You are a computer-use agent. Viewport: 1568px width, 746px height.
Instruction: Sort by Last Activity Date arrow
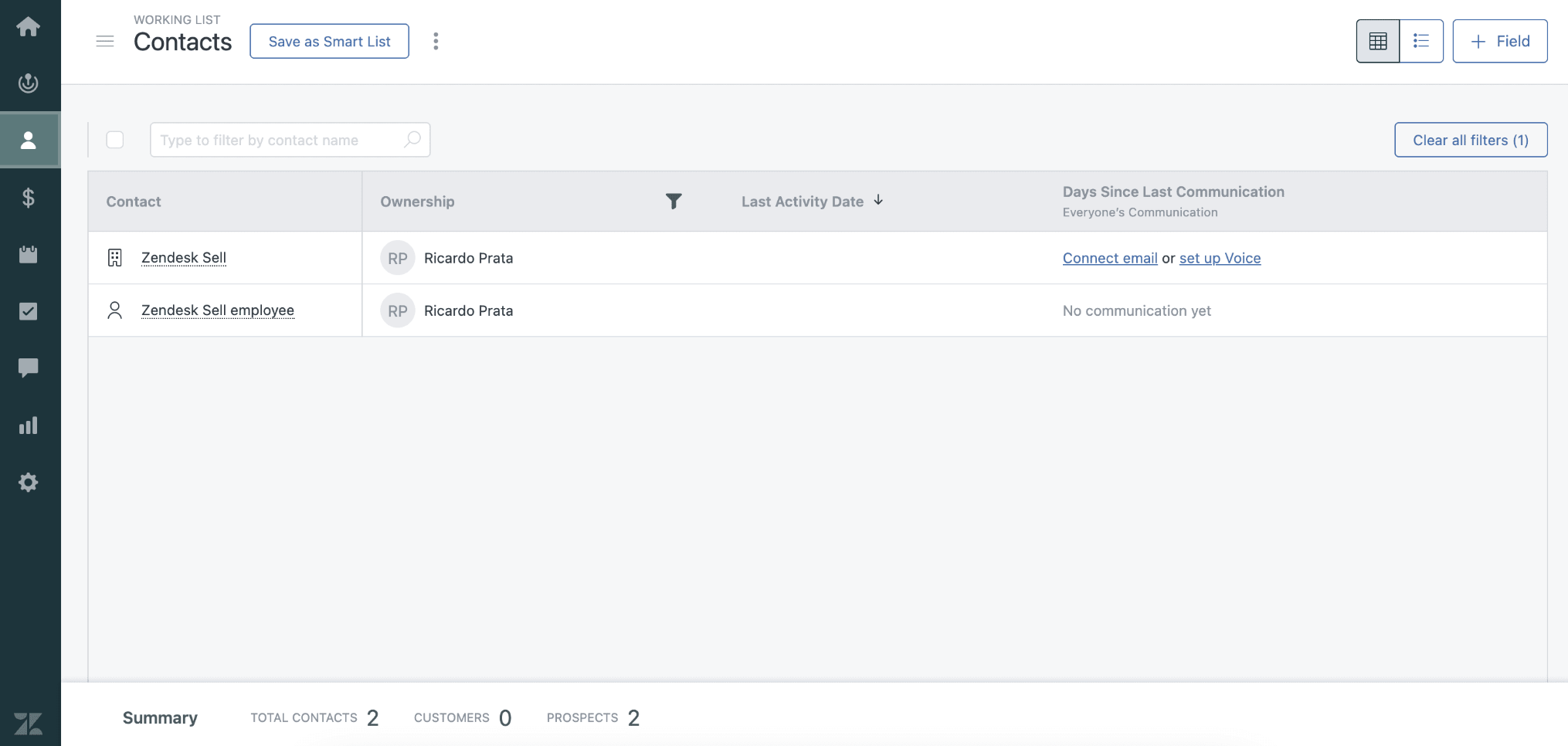pos(878,201)
